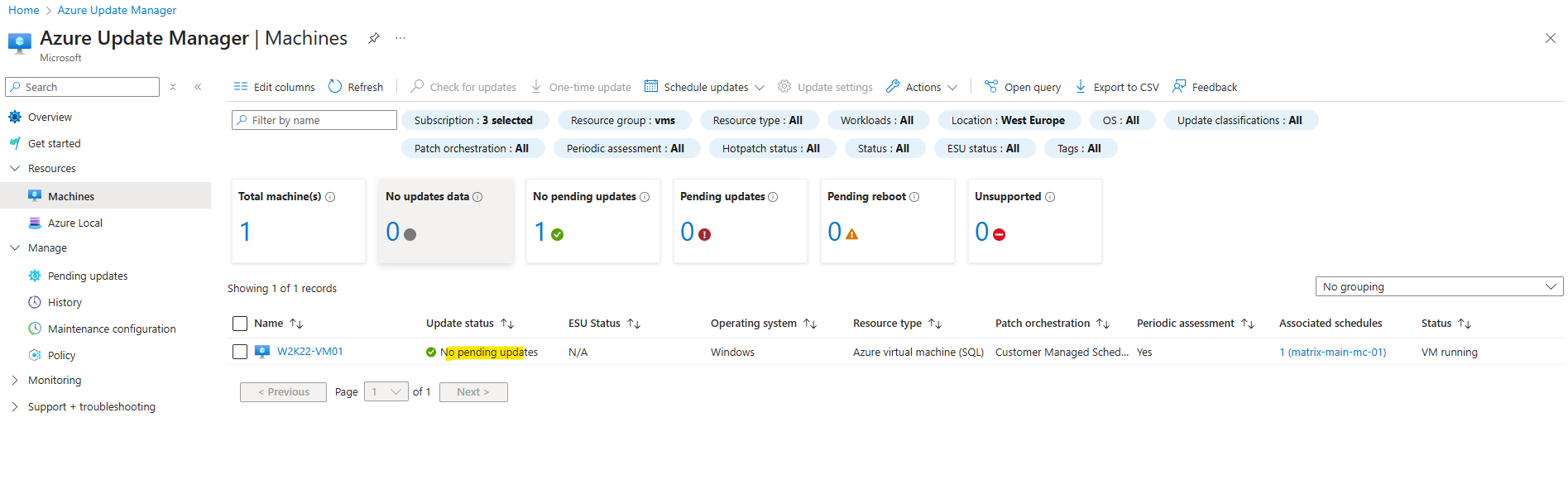Click the Previous page button
The height and width of the screenshot is (499, 1568).
[x=283, y=392]
